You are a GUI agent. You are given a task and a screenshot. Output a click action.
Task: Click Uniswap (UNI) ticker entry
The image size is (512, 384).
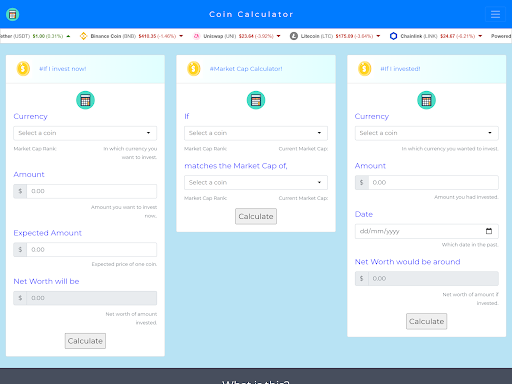[237, 36]
